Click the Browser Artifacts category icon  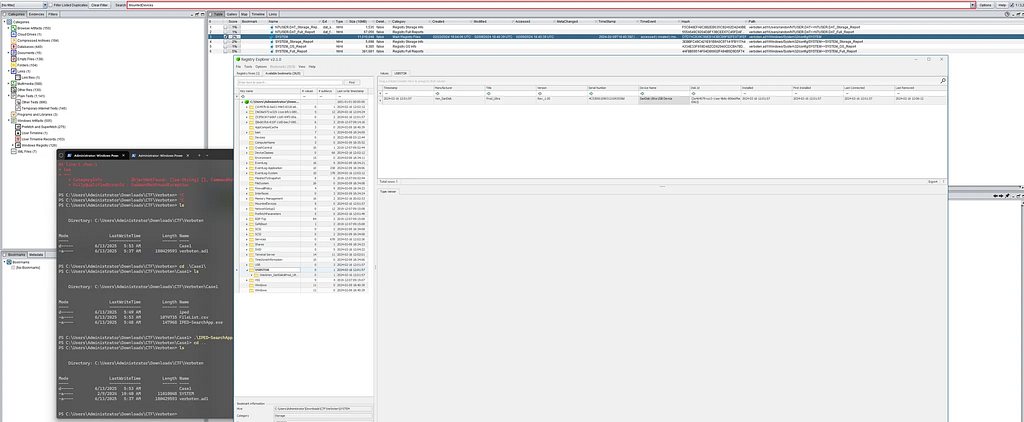pos(14,28)
